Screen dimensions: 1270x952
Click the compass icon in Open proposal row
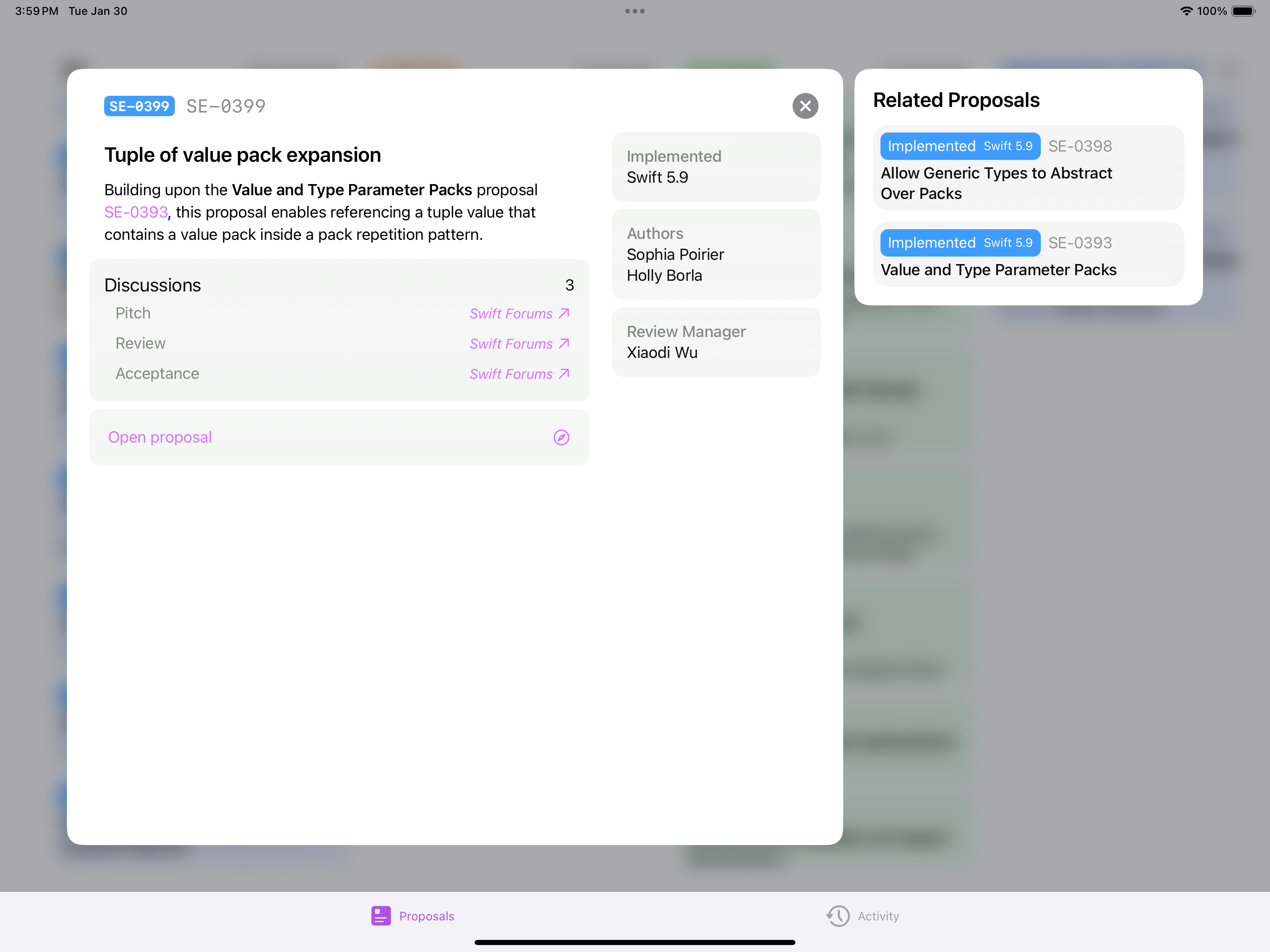[561, 437]
